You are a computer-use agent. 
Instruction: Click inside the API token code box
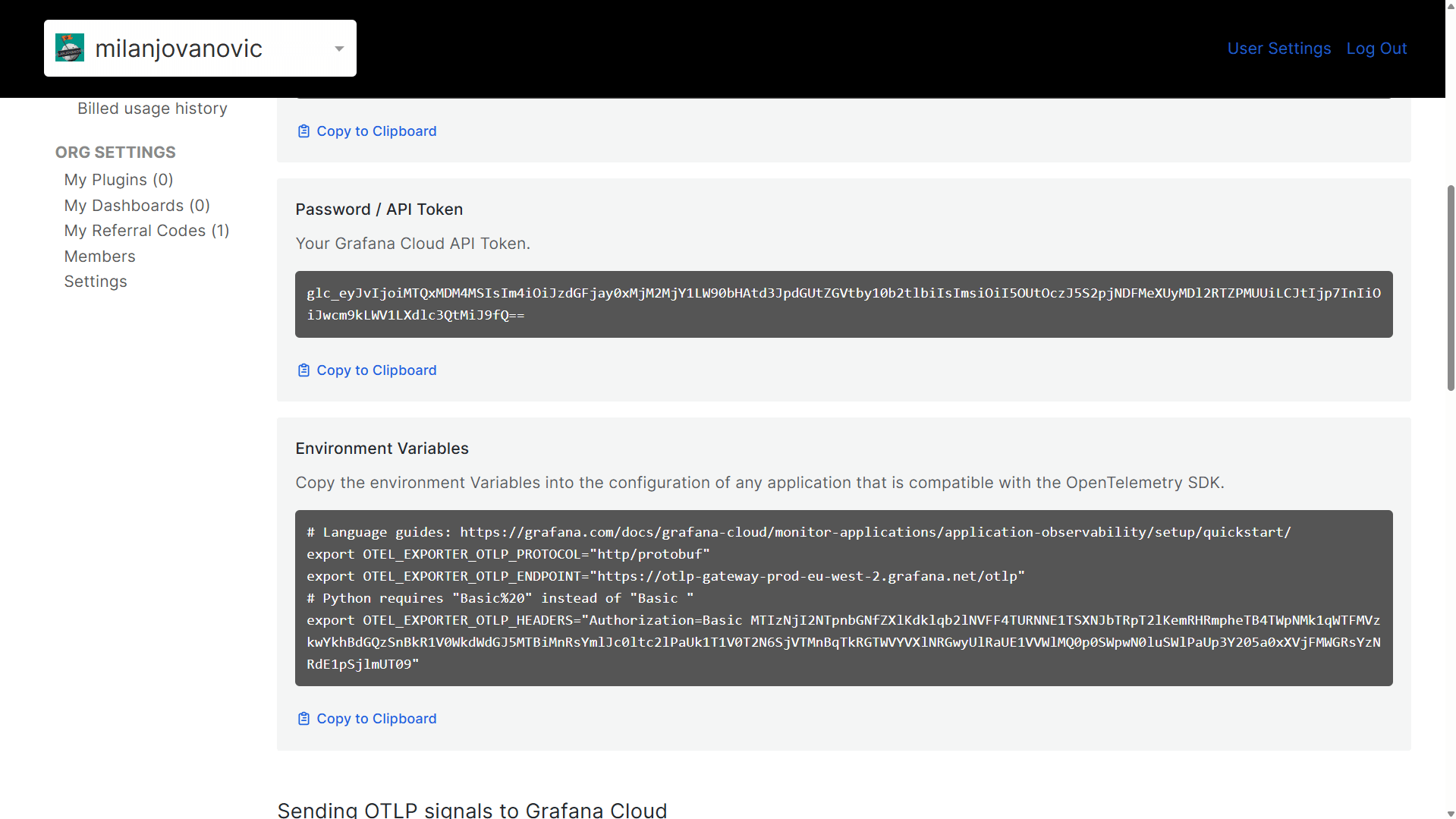[x=843, y=304]
